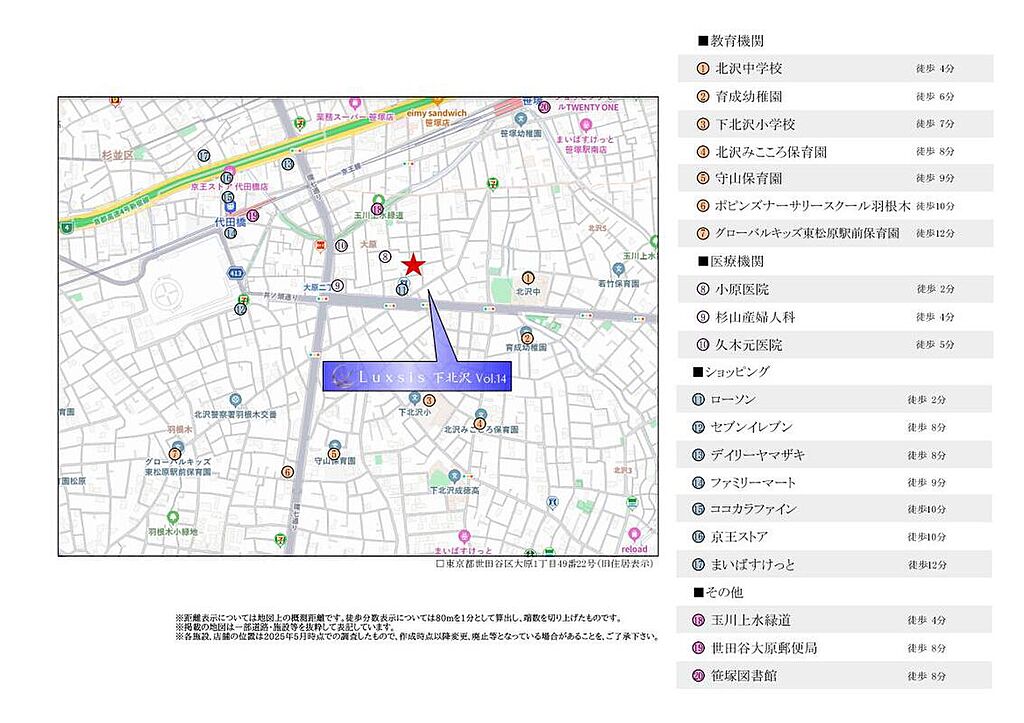This screenshot has height=723, width=1024.
Task: Select map marker 1 near 北沢中
Action: point(529,277)
